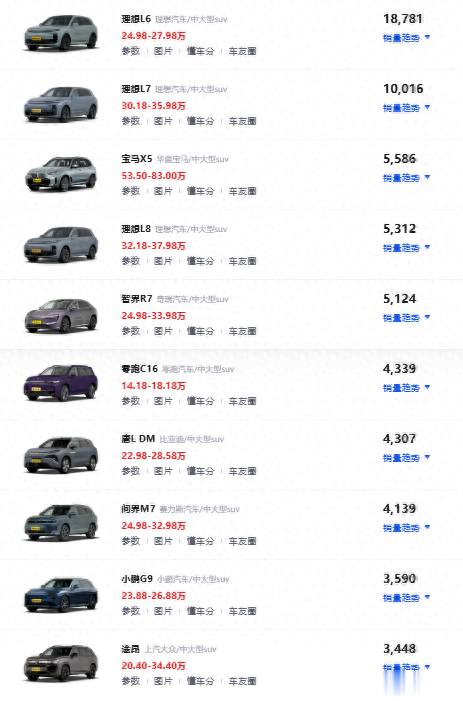Viewport: 463px width, 701px height.
Task: Expand 销量趋势 dropdown for 理想L6
Action: coord(406,38)
